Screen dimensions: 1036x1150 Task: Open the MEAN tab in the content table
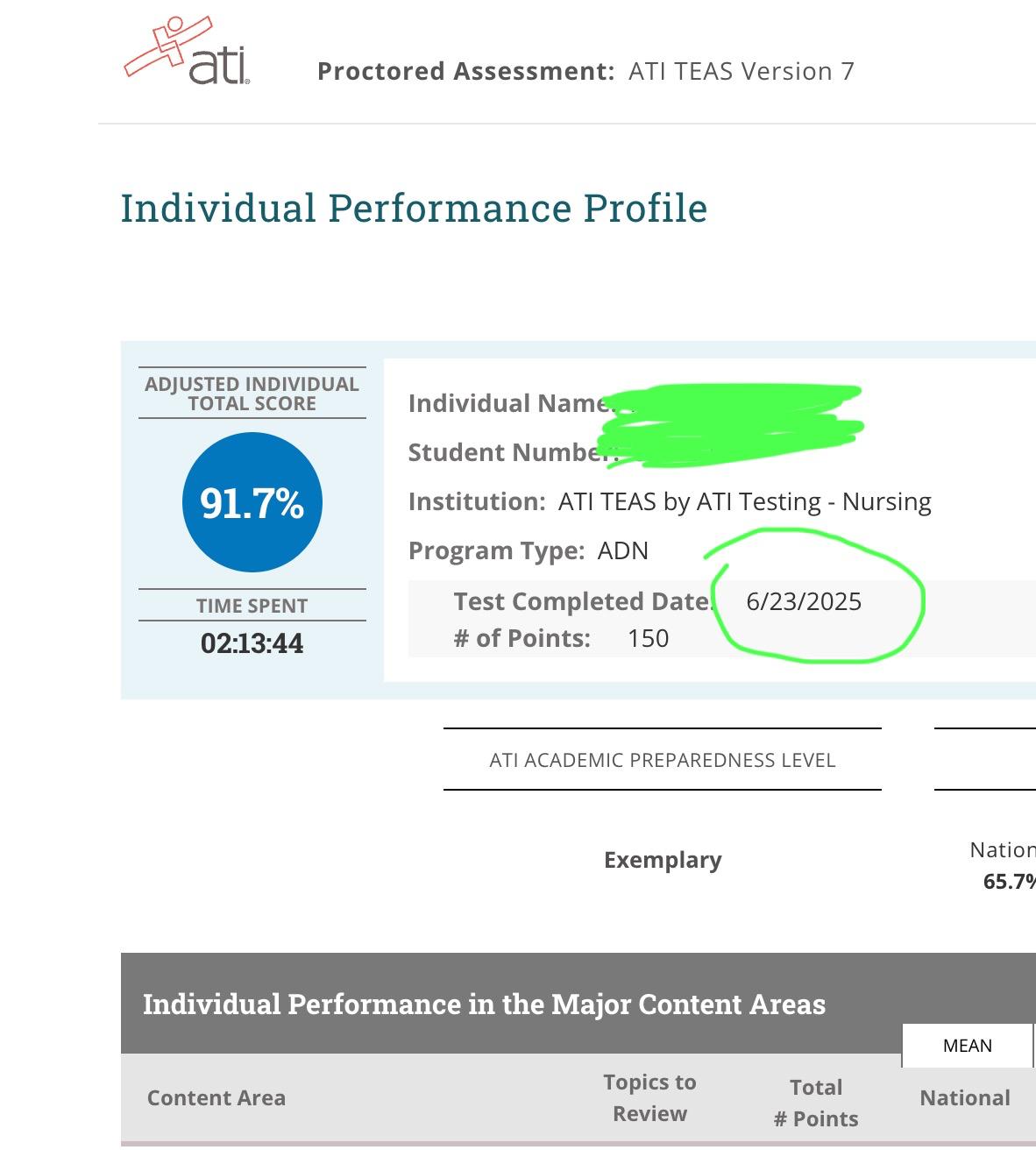point(967,1046)
